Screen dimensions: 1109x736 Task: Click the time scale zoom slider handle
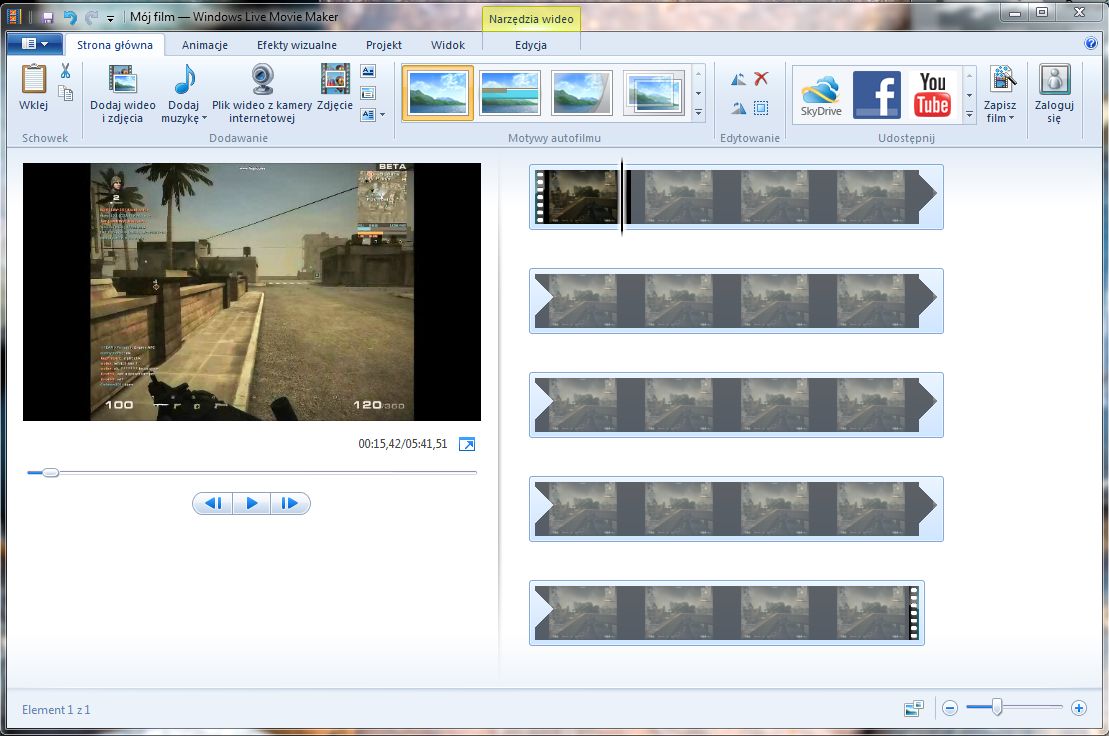(997, 706)
